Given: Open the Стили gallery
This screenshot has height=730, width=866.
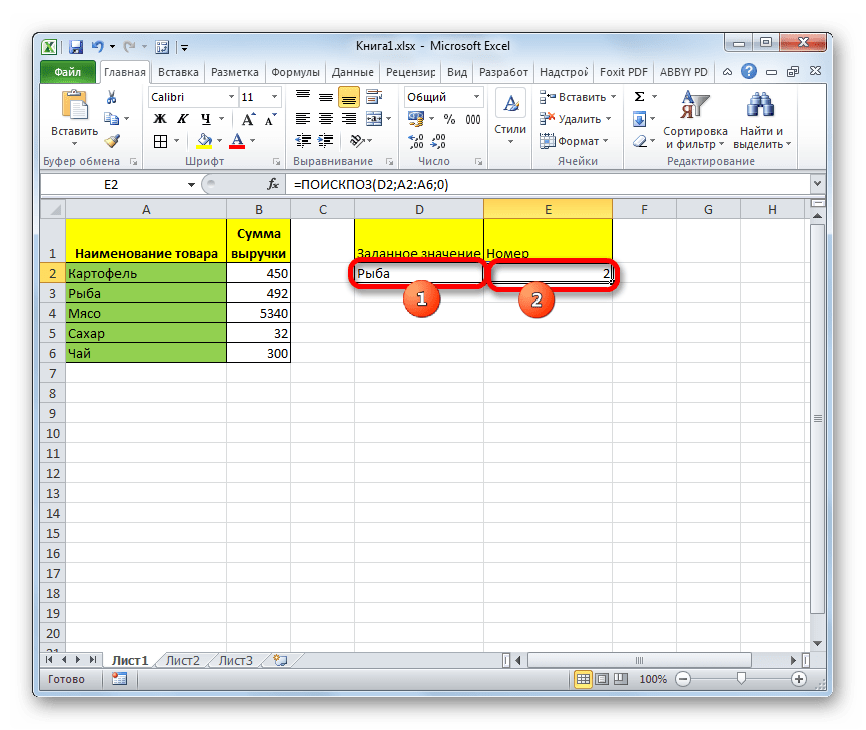Looking at the screenshot, I should click(510, 118).
